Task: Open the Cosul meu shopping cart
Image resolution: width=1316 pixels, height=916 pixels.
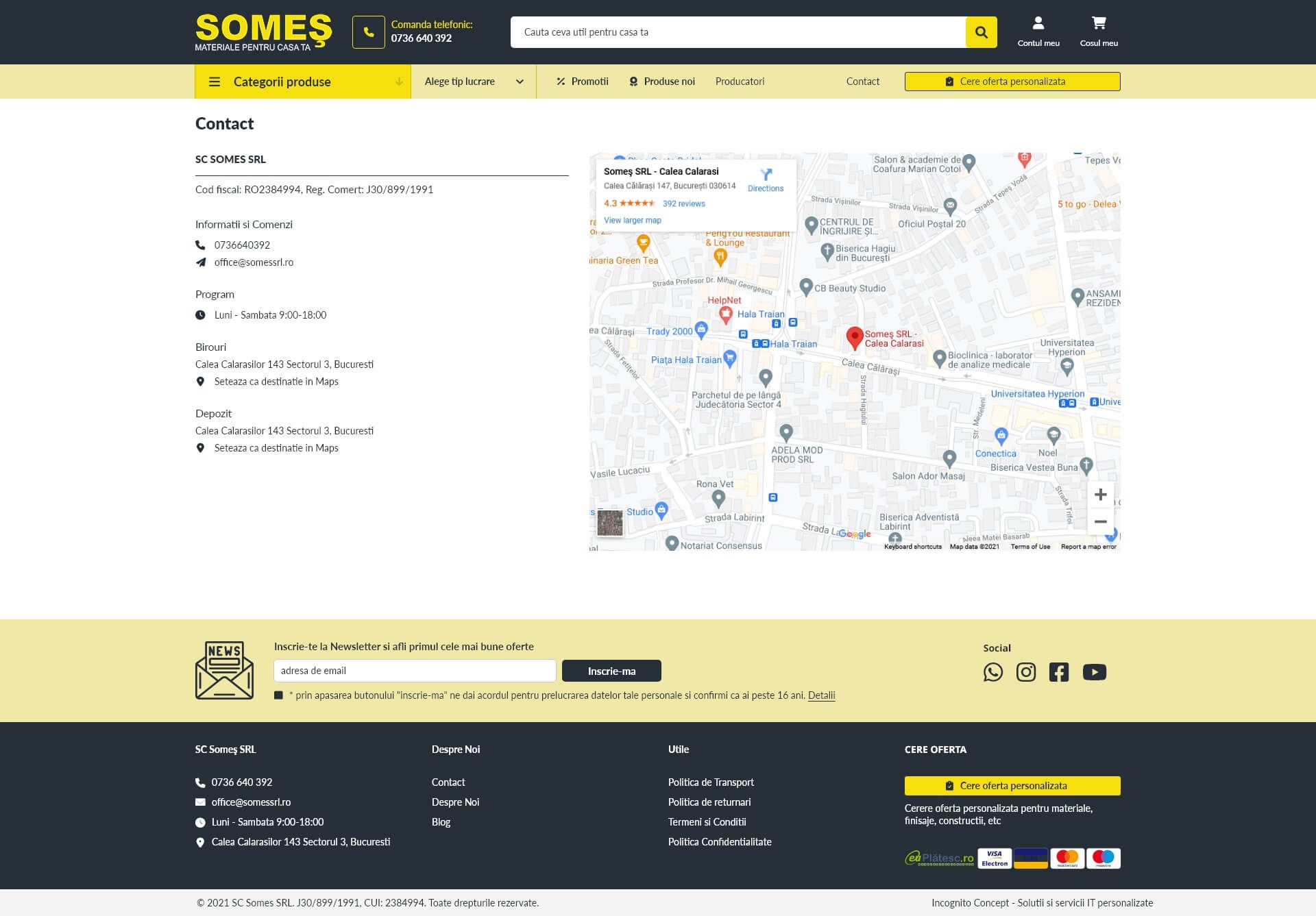Action: 1098,32
